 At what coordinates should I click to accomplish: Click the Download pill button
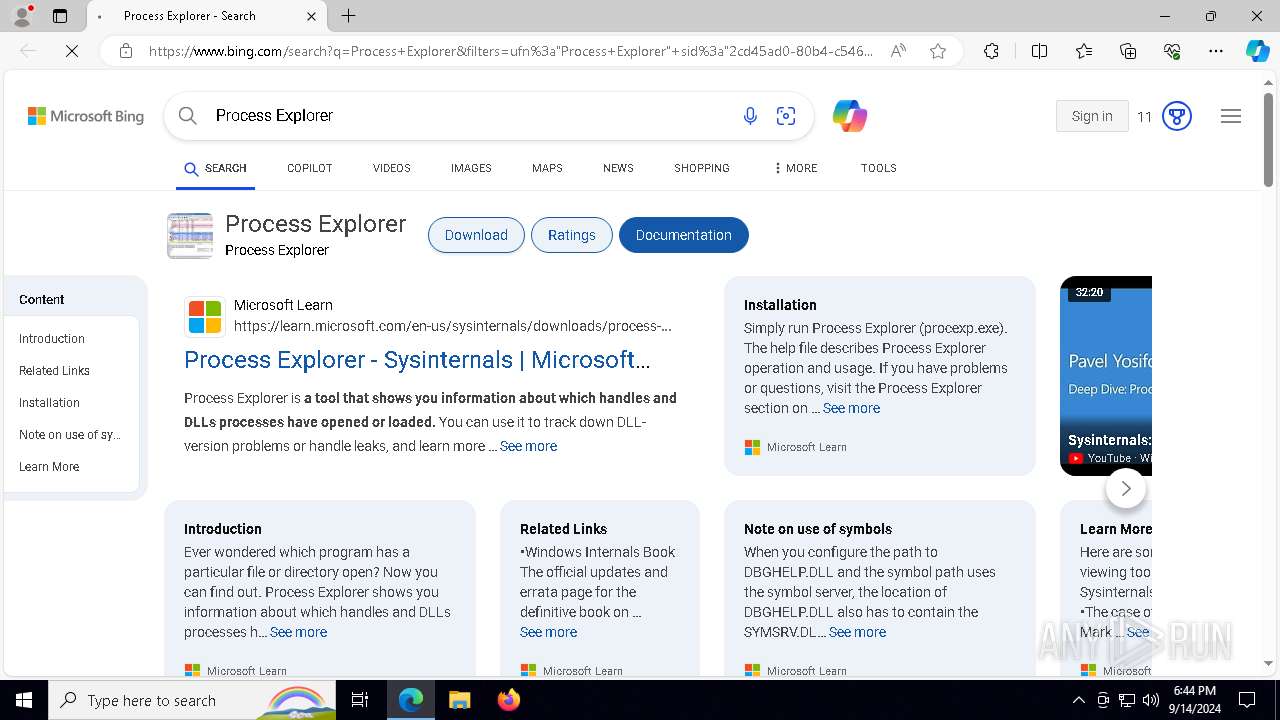click(476, 235)
